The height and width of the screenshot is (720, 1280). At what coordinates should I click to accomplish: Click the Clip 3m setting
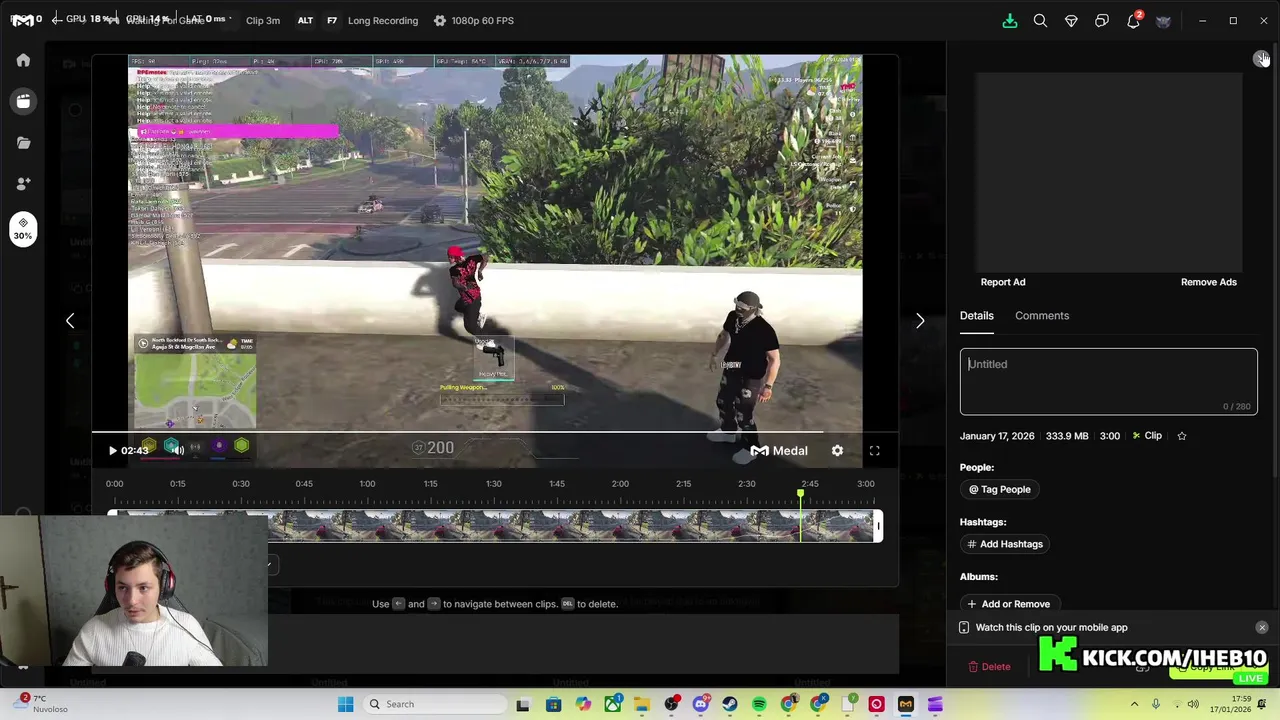[263, 20]
